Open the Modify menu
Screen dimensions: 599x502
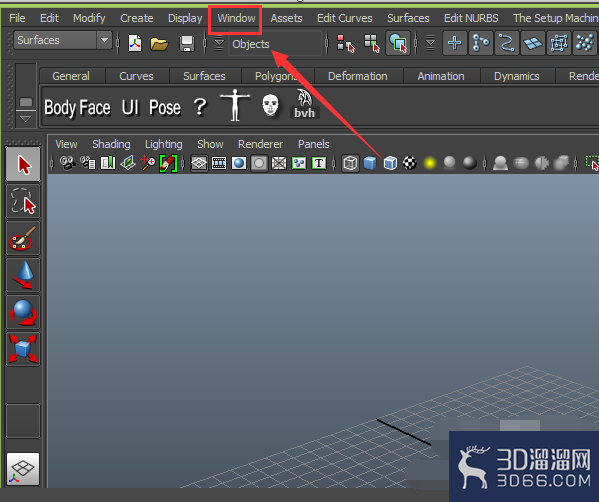tap(89, 18)
